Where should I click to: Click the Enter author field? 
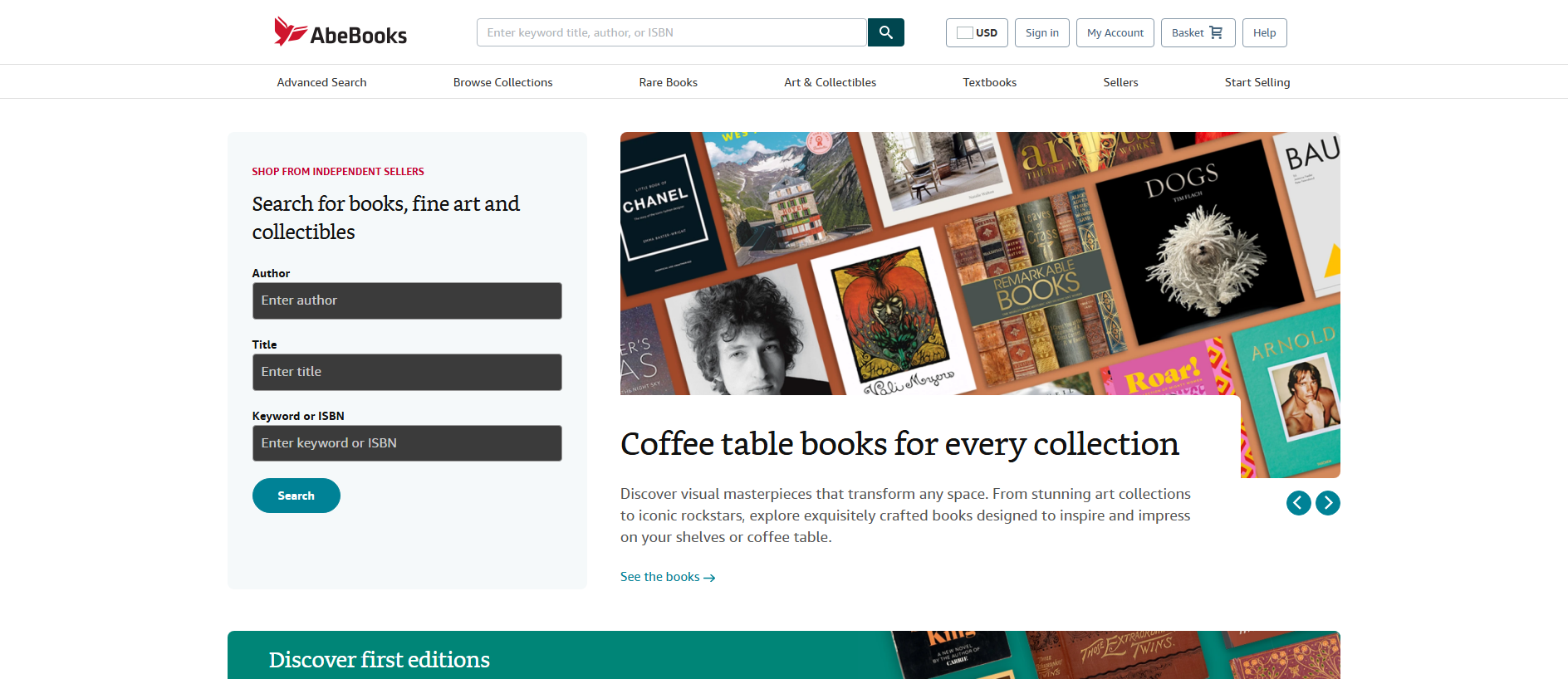[x=407, y=300]
